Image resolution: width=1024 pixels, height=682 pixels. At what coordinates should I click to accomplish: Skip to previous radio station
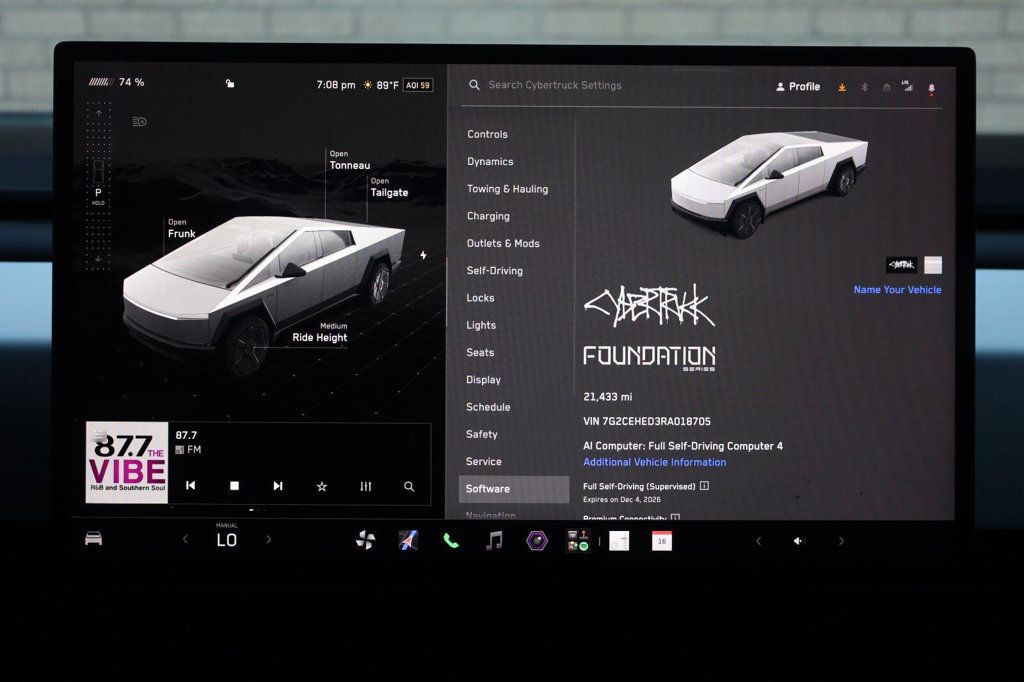click(x=191, y=485)
